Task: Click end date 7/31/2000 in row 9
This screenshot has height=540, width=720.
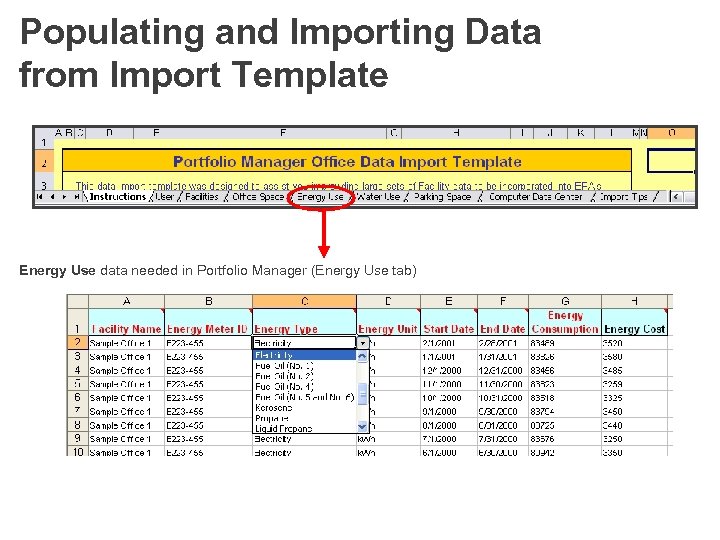Action: [503, 439]
